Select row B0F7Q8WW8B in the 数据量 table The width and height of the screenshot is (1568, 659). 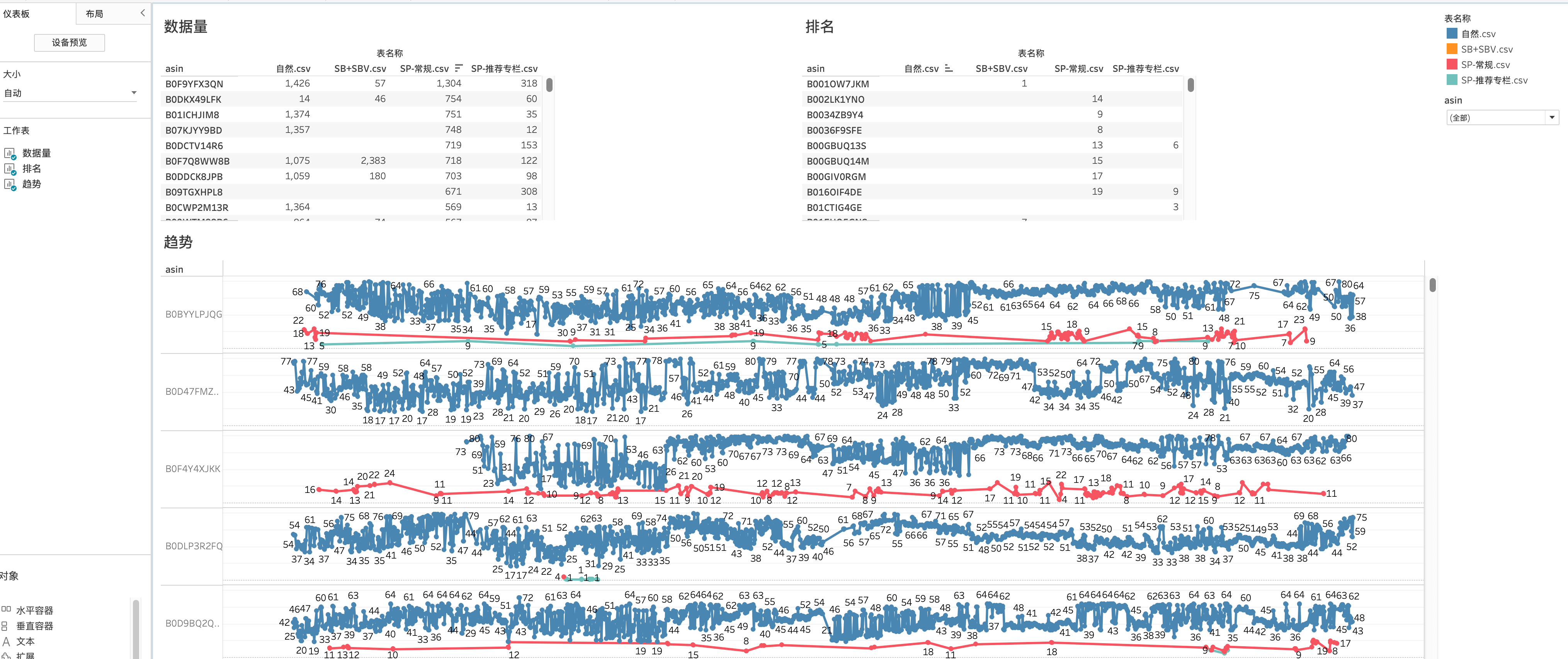pos(351,161)
